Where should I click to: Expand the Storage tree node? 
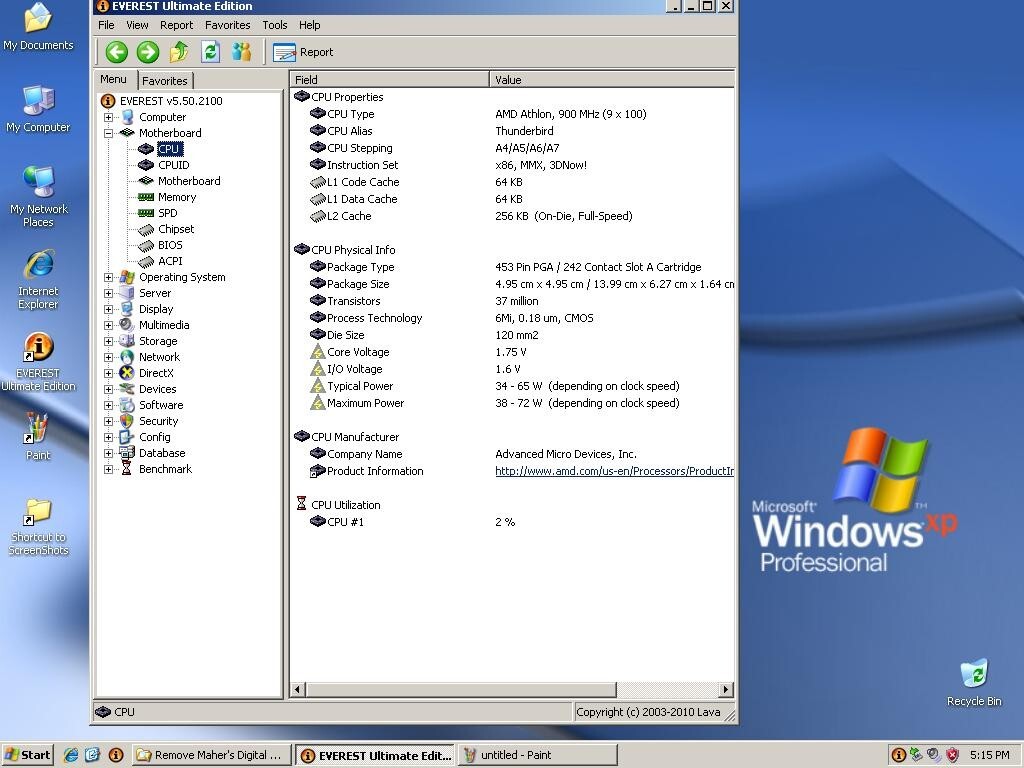coord(108,342)
